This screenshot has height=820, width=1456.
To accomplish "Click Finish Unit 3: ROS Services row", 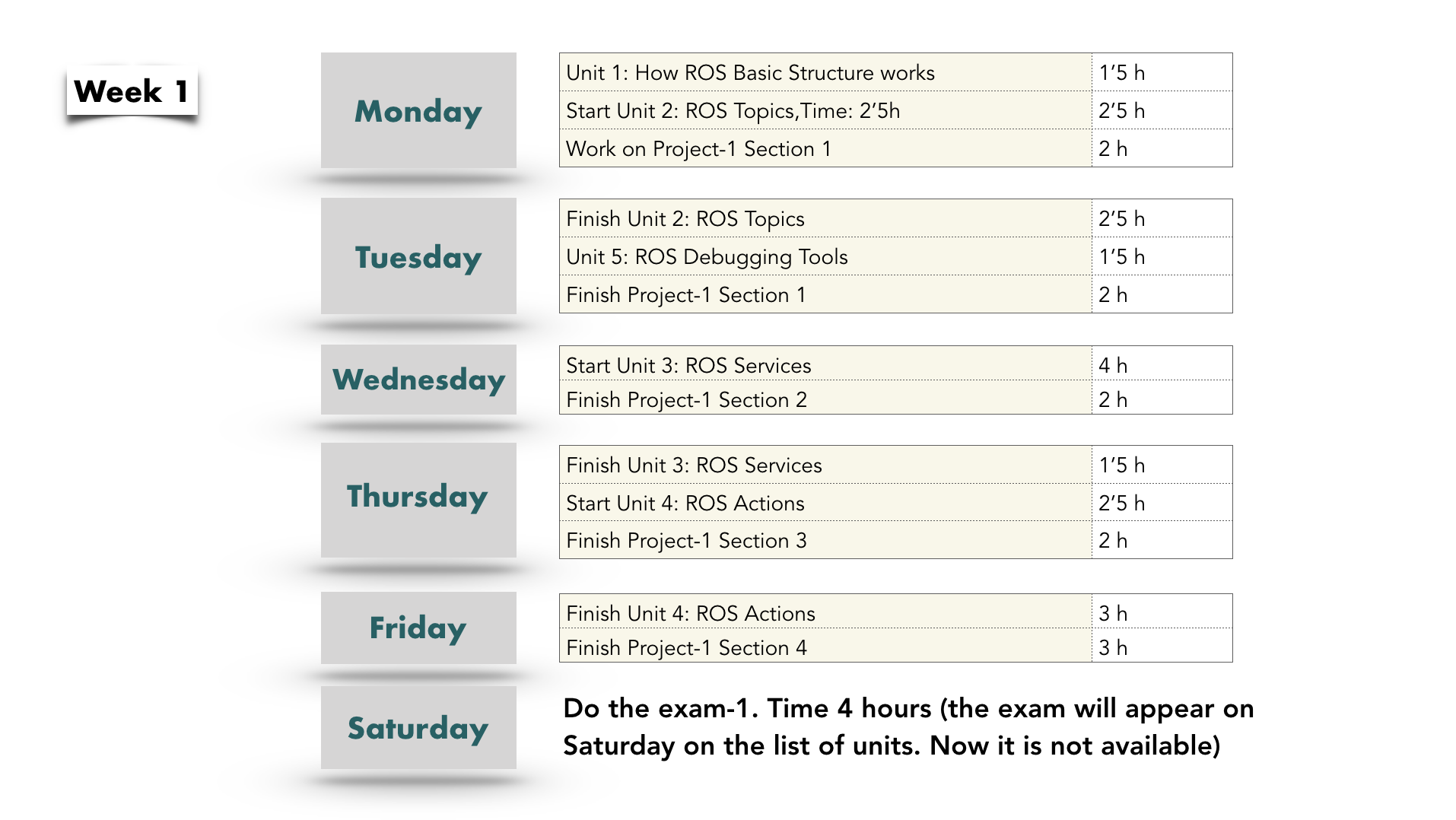I will point(895,465).
